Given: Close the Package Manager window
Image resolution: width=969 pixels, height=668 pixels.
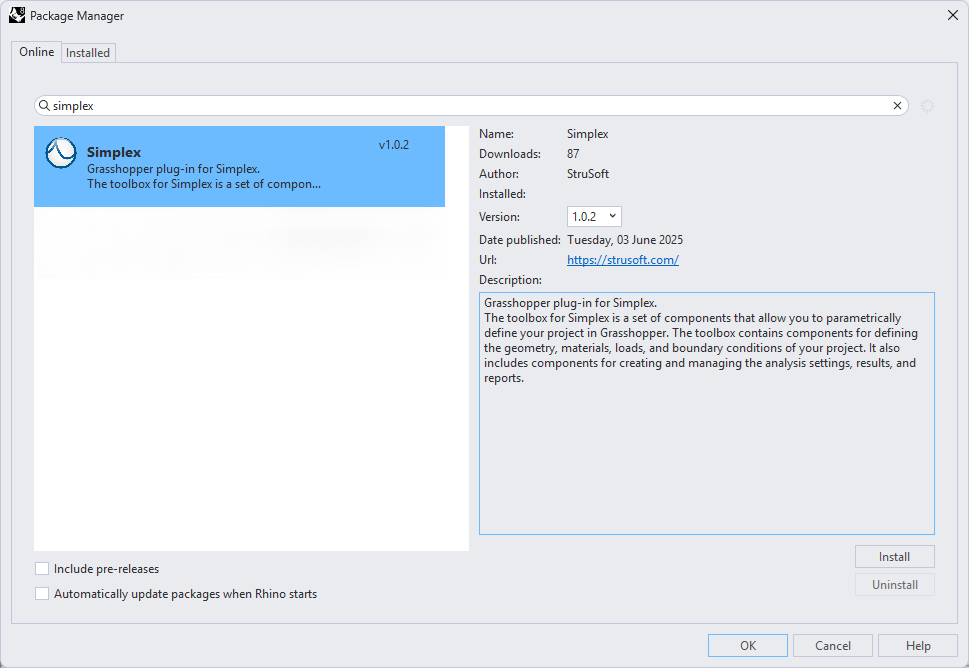Looking at the screenshot, I should click(951, 15).
